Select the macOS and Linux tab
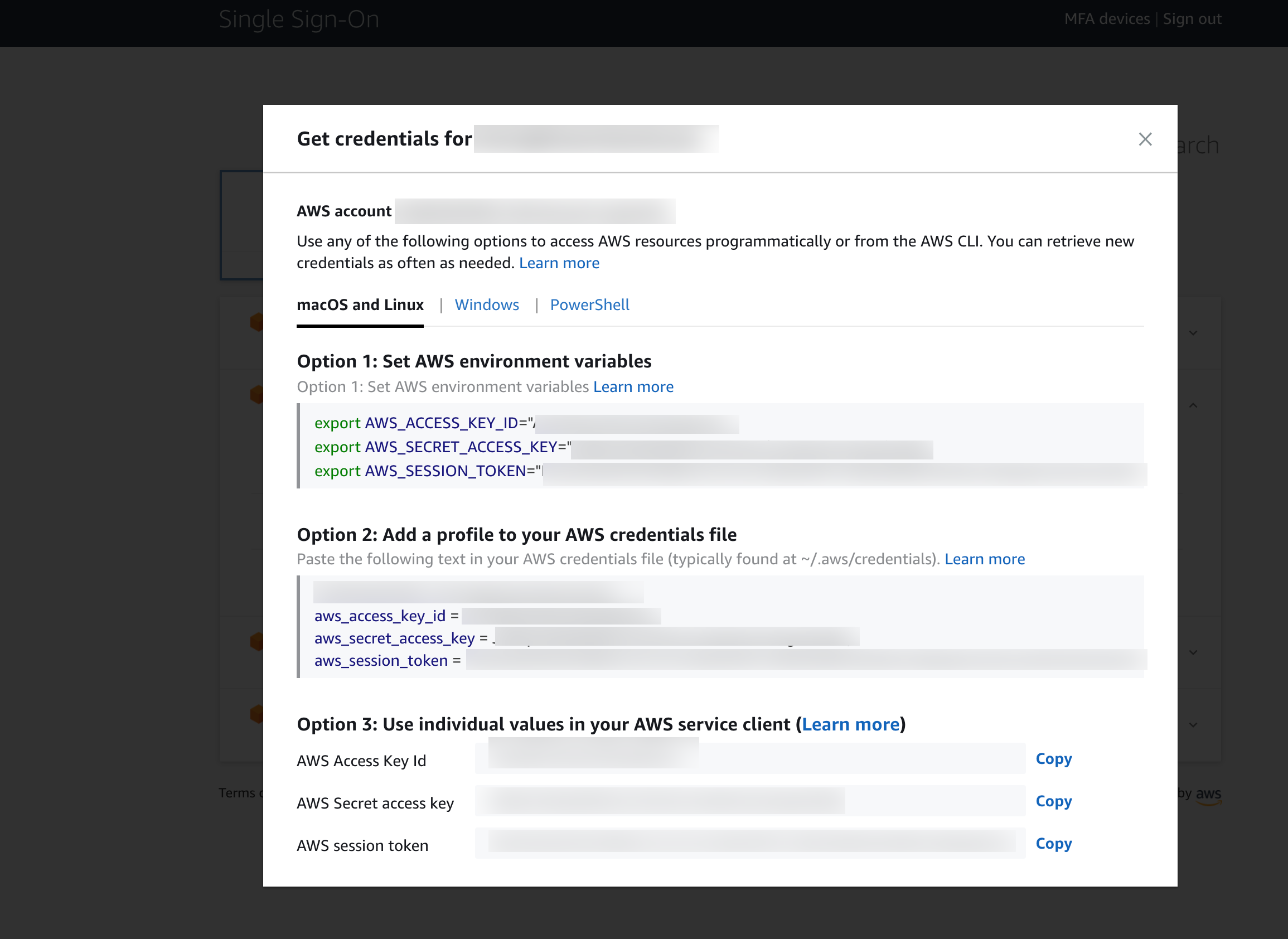Image resolution: width=1288 pixels, height=939 pixels. [x=360, y=304]
